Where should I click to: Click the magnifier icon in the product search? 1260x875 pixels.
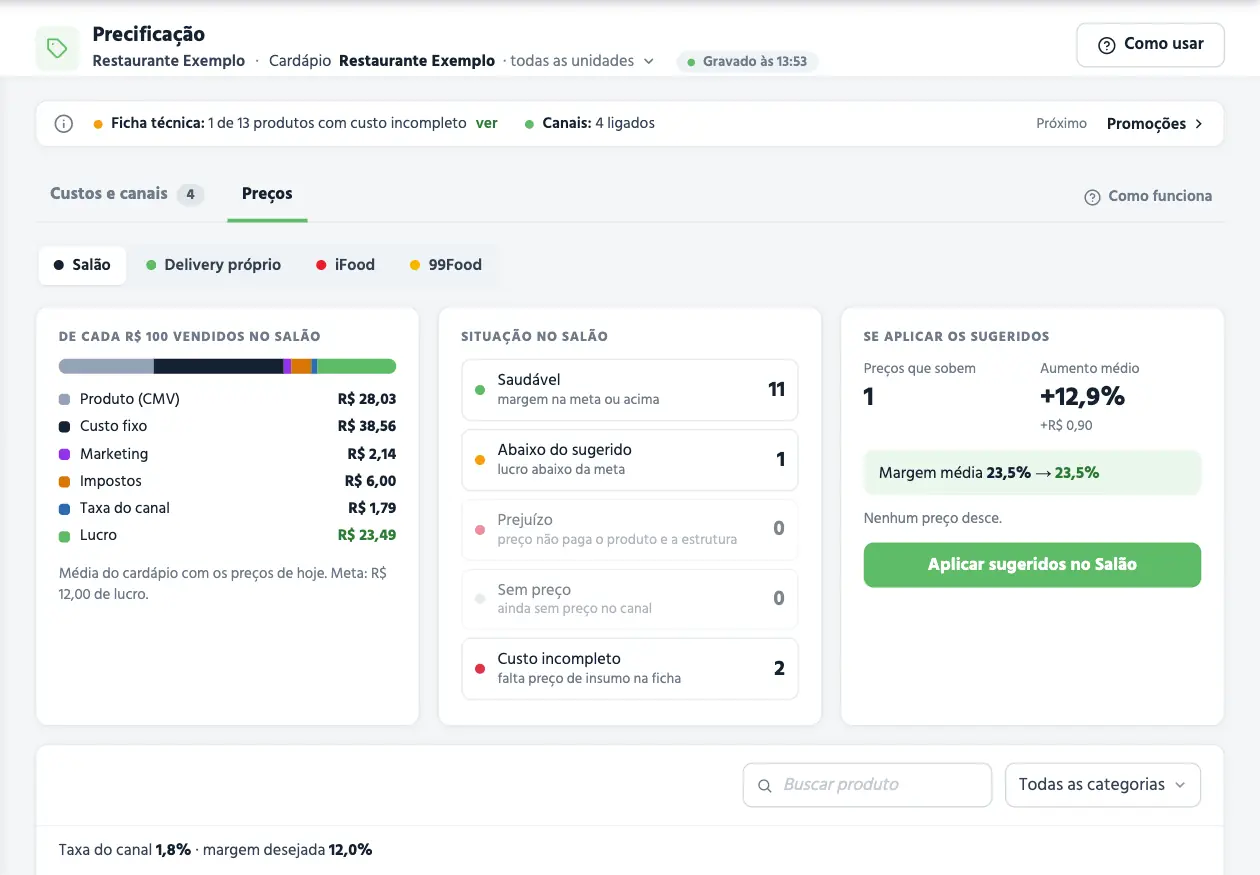(x=765, y=786)
